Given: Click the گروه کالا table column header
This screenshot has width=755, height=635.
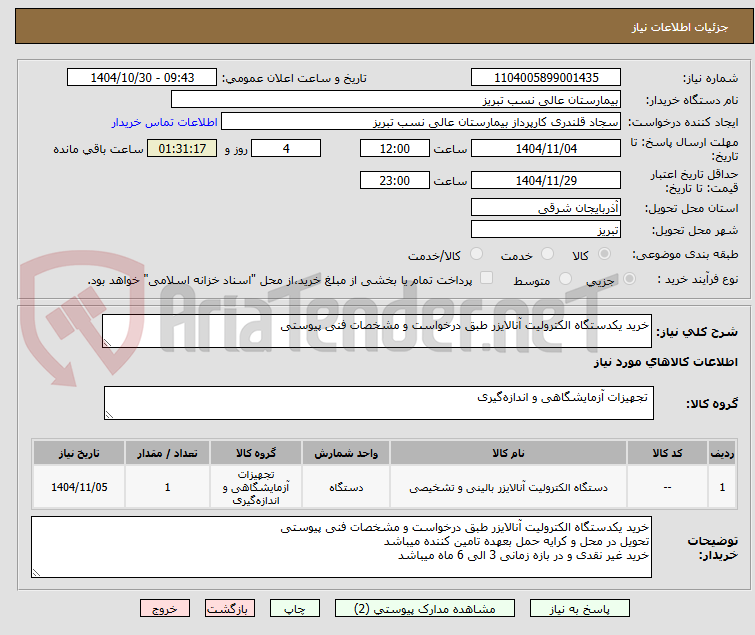Looking at the screenshot, I should coord(256,453).
